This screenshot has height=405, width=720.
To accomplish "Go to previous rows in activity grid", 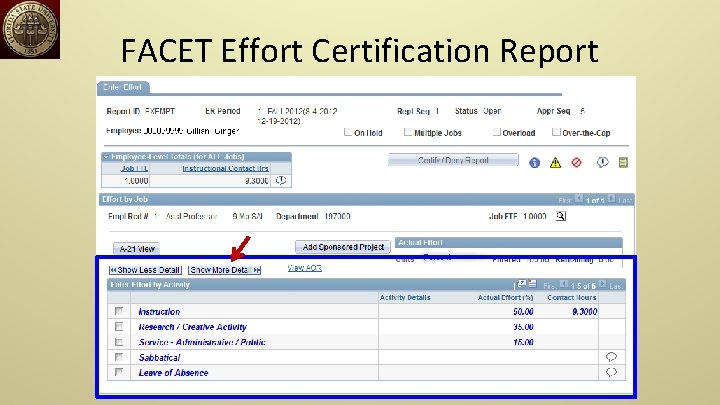I will [564, 284].
